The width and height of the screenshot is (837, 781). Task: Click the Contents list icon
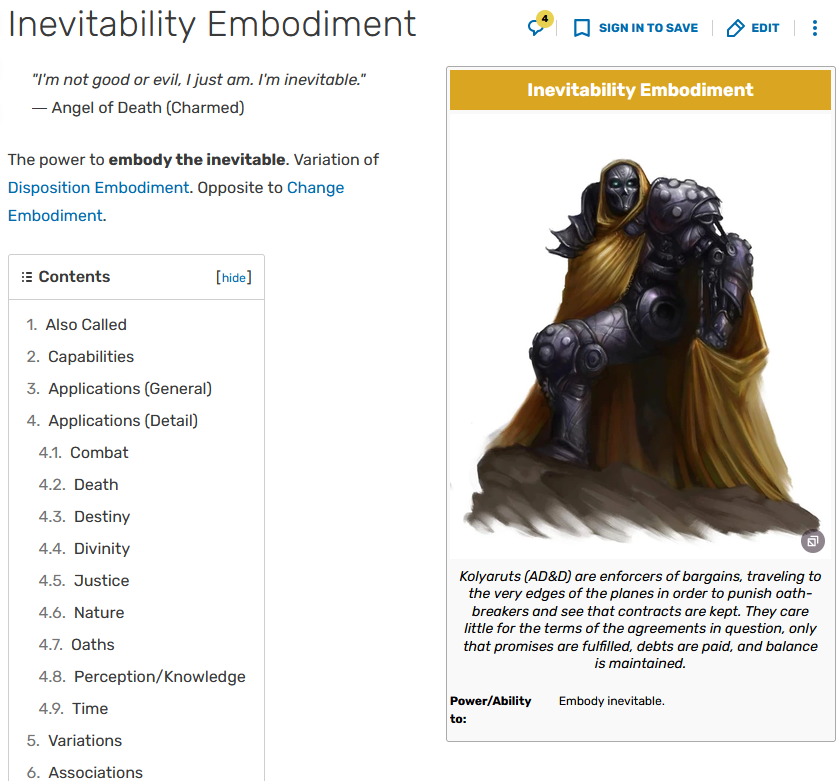(x=27, y=277)
